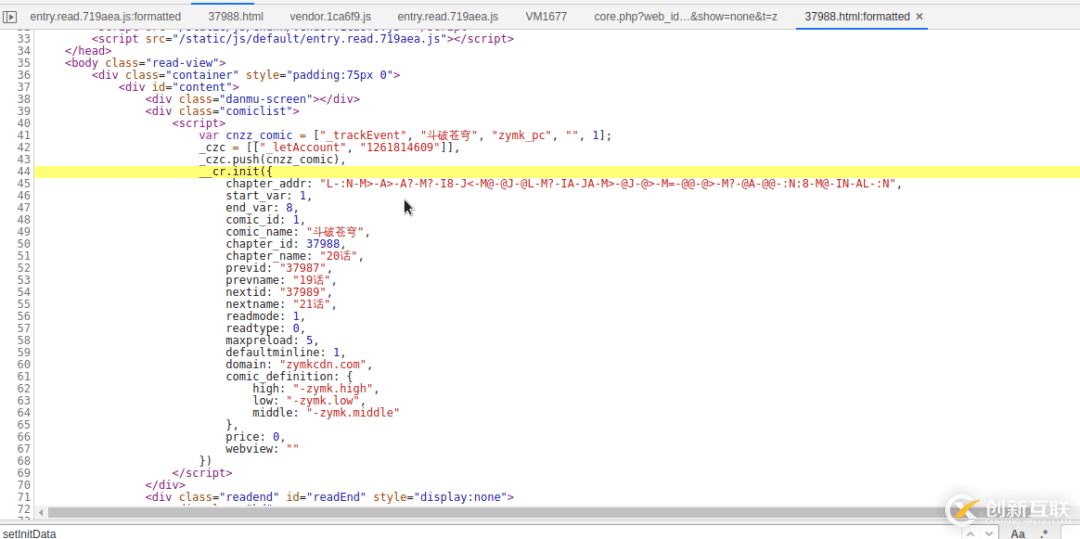Switch to vendor.1ca6f9.js tab
Image resolution: width=1080 pixels, height=539 pixels.
[x=330, y=17]
